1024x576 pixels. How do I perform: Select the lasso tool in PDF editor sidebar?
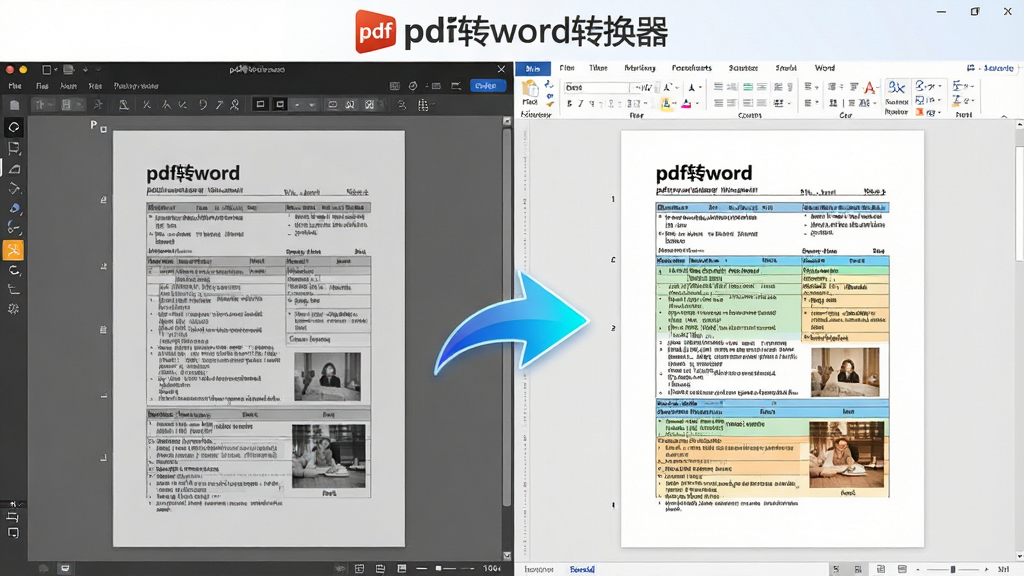coord(14,127)
